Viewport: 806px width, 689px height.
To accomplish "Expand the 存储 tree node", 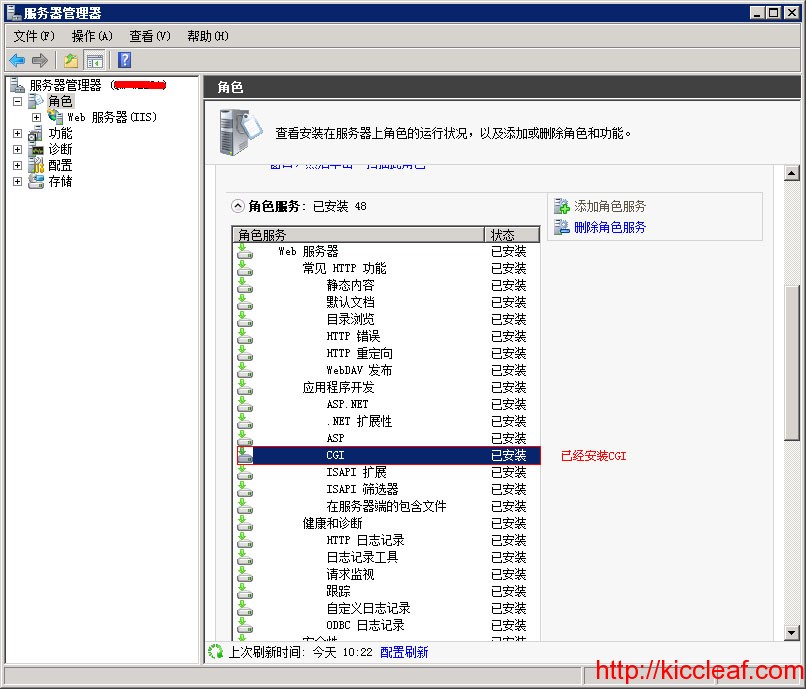I will (x=17, y=182).
